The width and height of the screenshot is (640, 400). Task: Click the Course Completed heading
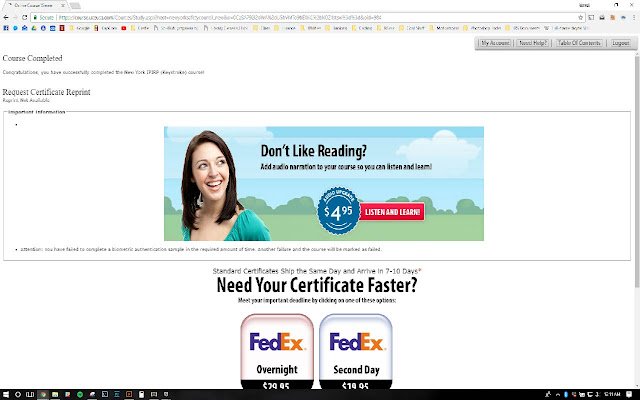coord(32,58)
